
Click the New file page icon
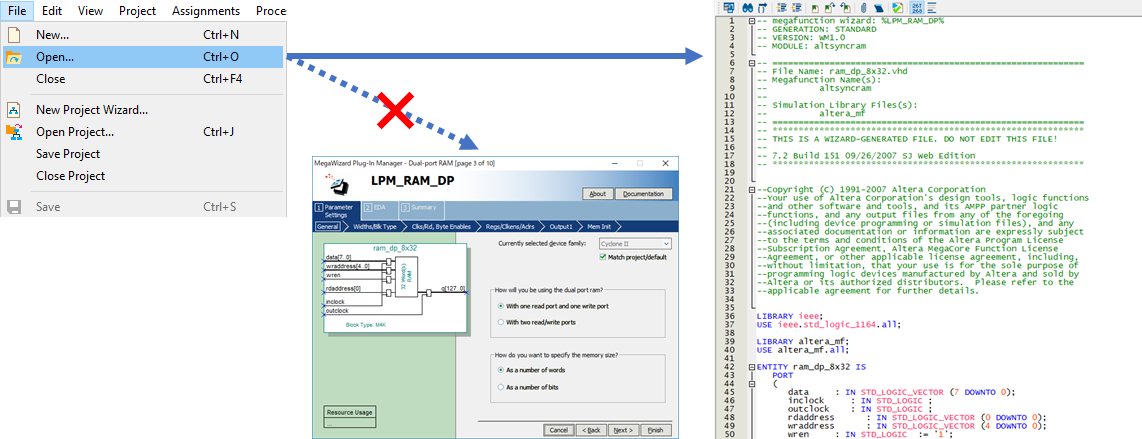coord(14,34)
